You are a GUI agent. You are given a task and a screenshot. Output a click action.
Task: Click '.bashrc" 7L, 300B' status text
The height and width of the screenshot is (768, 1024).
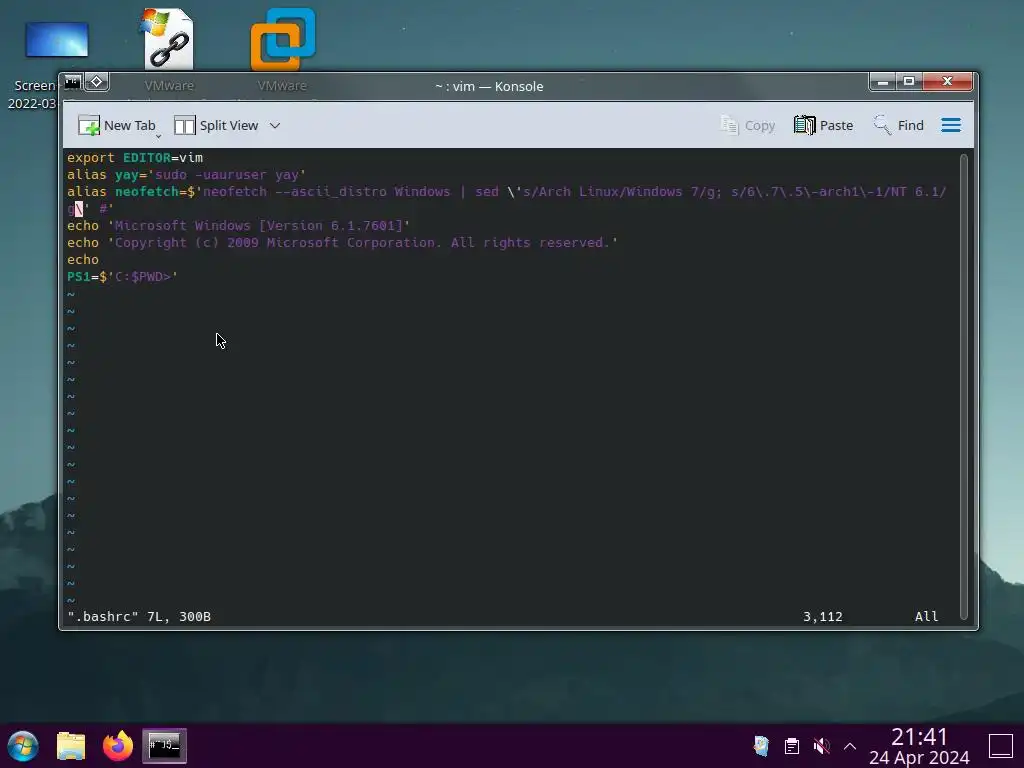pyautogui.click(x=139, y=616)
